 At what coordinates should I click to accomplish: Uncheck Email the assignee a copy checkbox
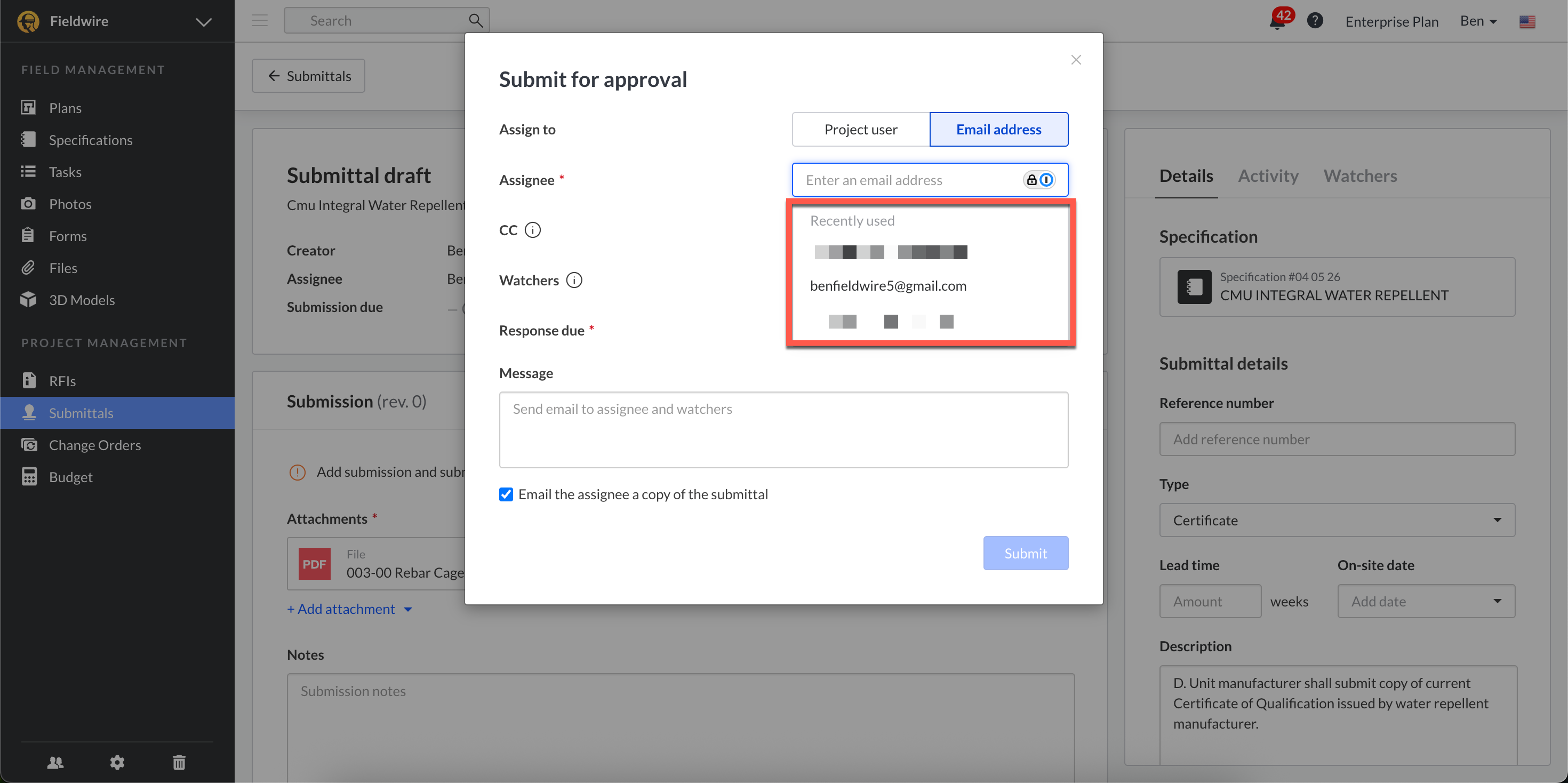point(506,494)
